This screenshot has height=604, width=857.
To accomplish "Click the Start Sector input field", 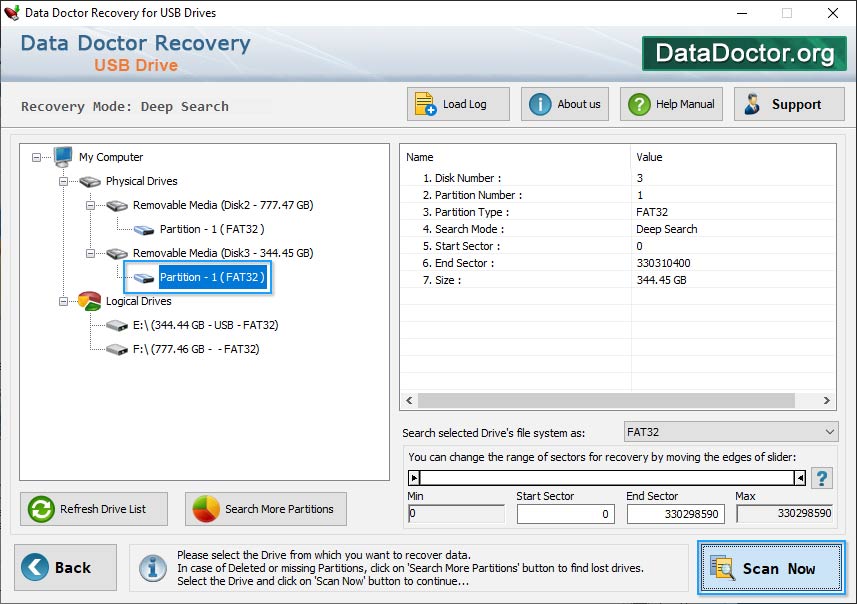I will click(566, 514).
